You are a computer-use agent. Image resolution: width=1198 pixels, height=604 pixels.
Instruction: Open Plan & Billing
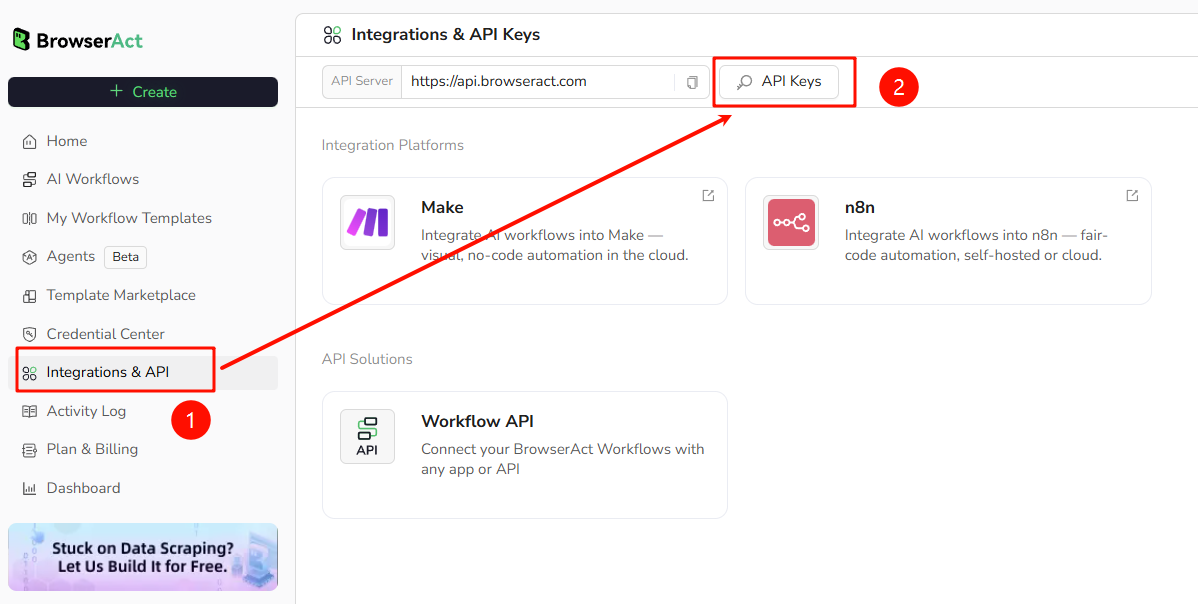143,450
